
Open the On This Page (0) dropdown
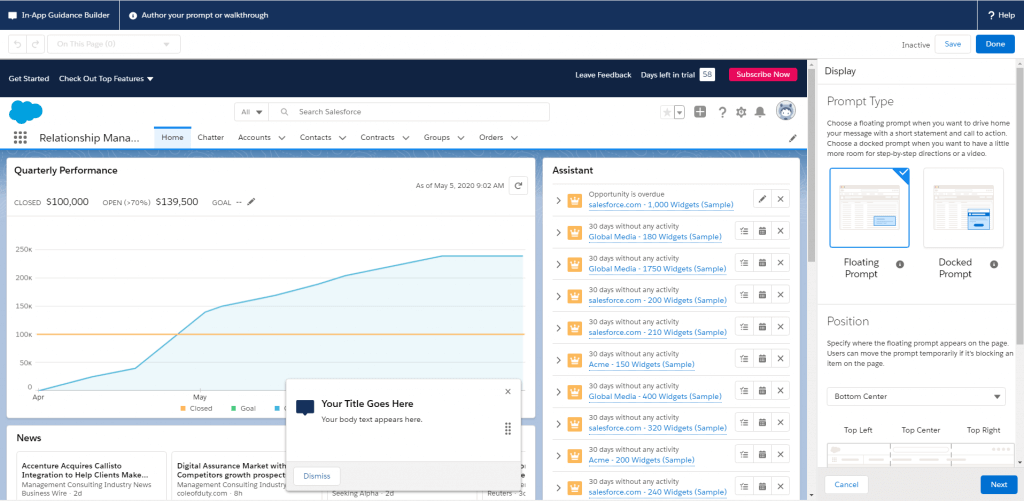point(114,44)
